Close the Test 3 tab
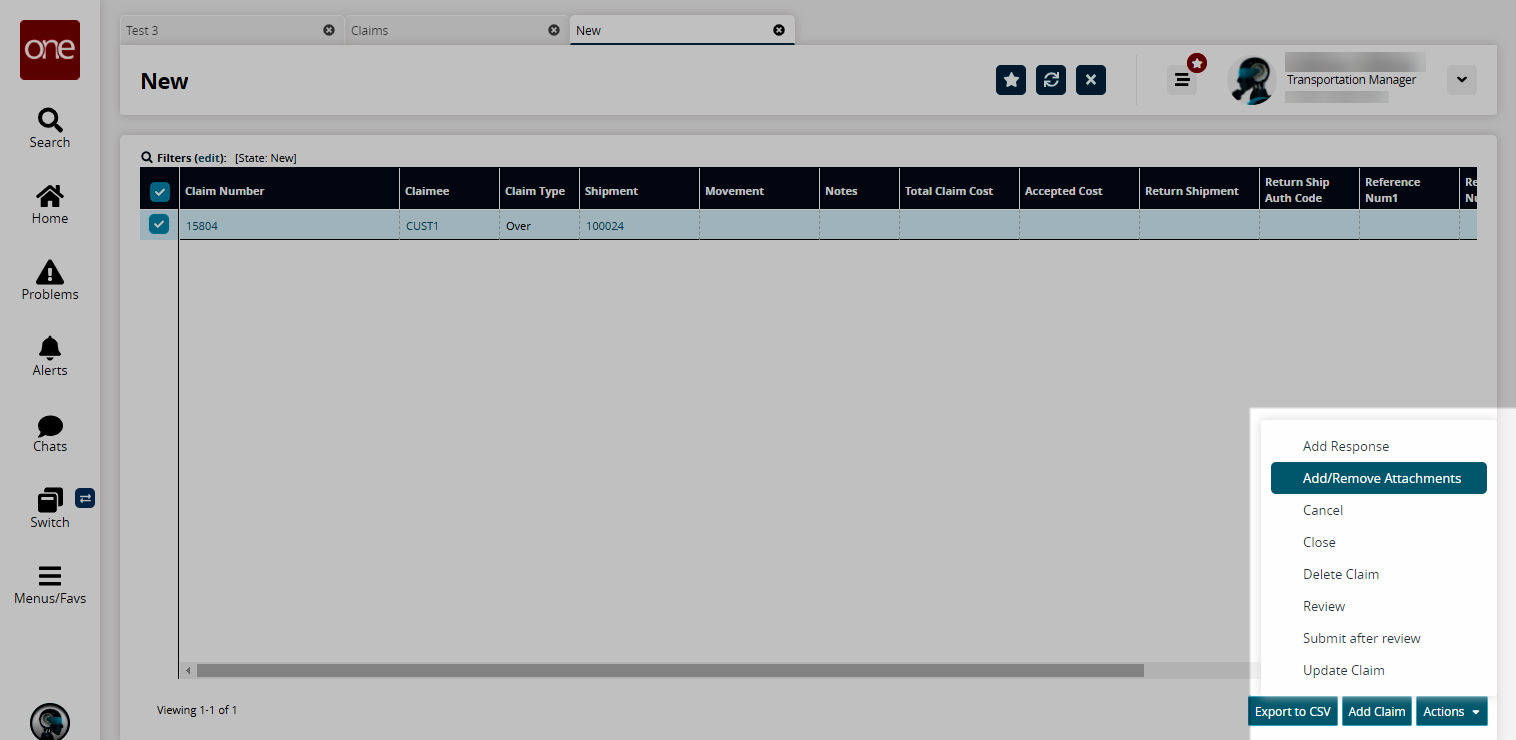This screenshot has width=1516, height=740. click(329, 30)
